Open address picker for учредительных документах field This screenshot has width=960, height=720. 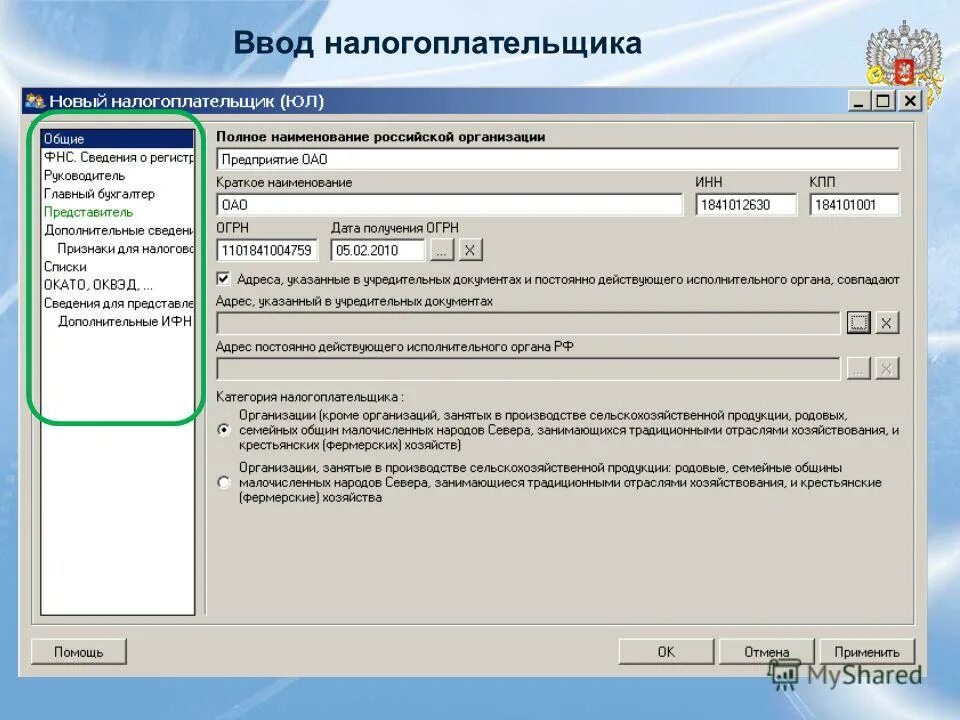(x=858, y=322)
